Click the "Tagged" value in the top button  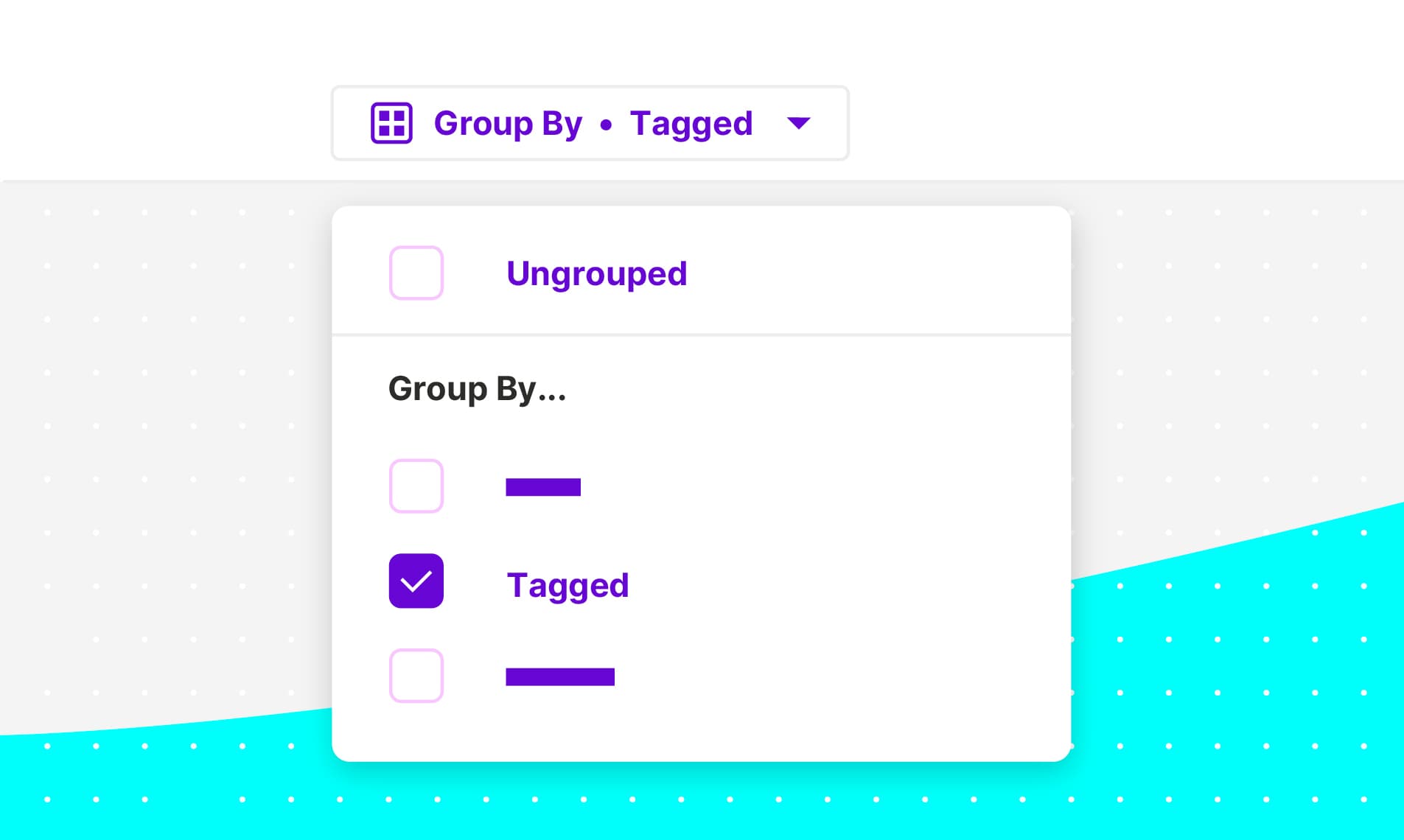pyautogui.click(x=691, y=123)
